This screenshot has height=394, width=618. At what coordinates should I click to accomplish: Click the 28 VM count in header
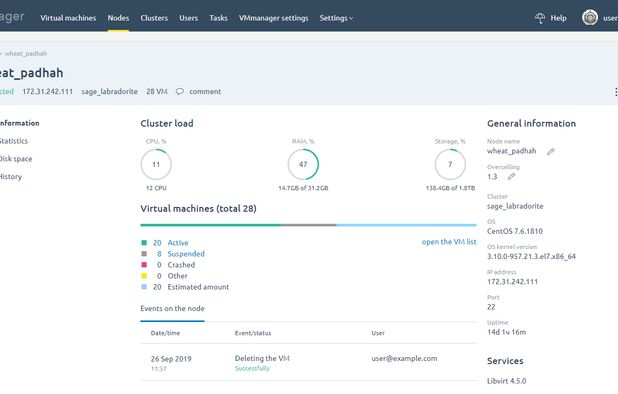point(157,91)
